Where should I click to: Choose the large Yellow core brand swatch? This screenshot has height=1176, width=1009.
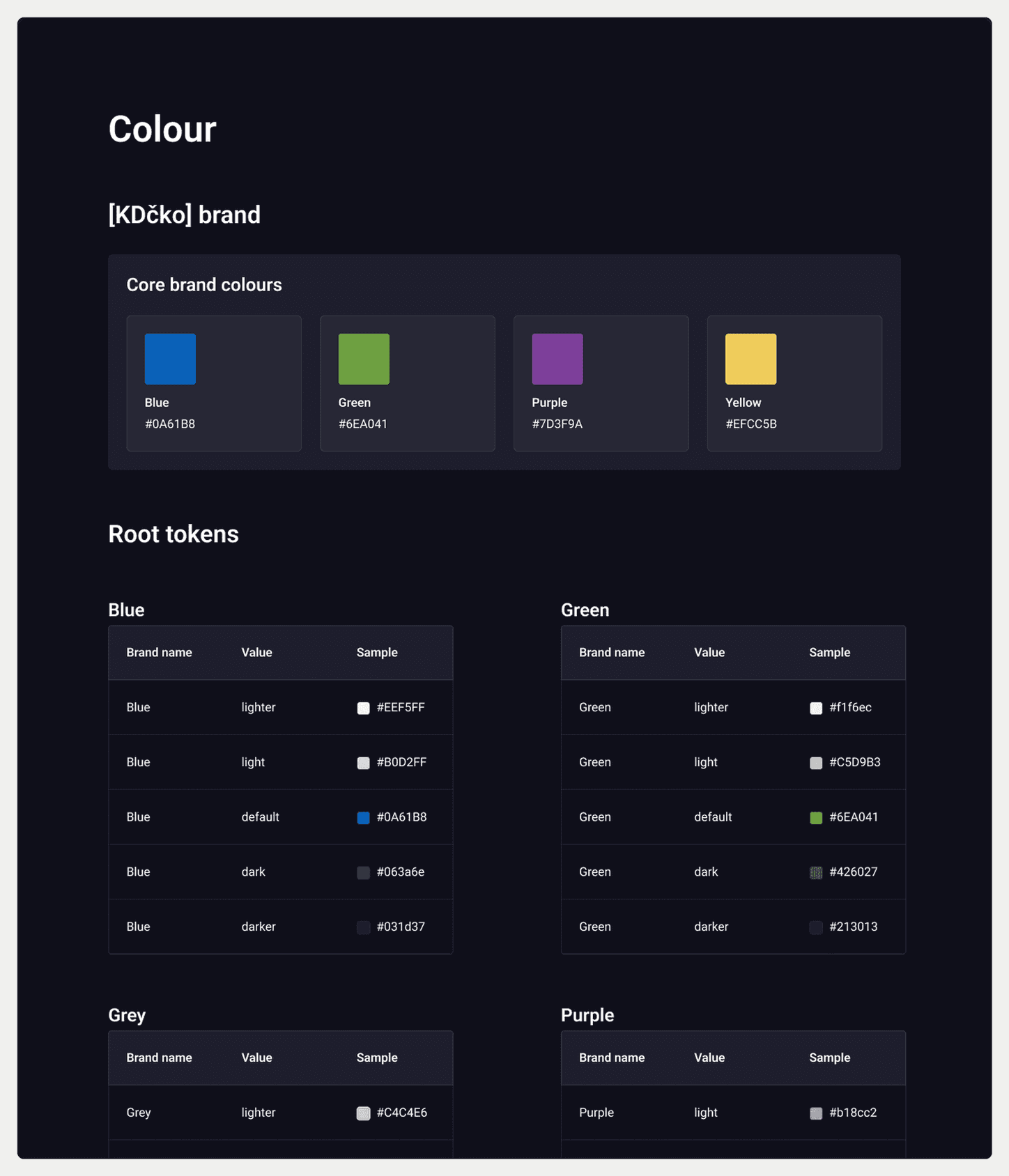751,359
